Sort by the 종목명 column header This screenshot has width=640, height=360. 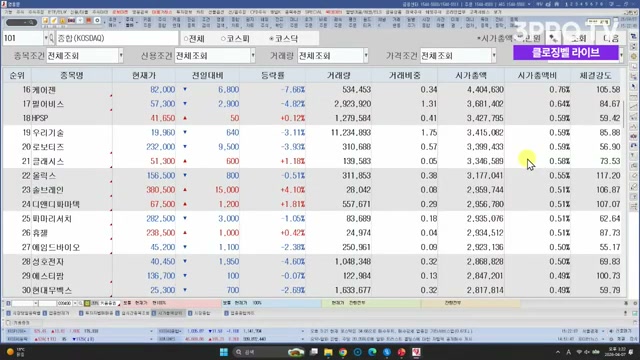tap(72, 76)
